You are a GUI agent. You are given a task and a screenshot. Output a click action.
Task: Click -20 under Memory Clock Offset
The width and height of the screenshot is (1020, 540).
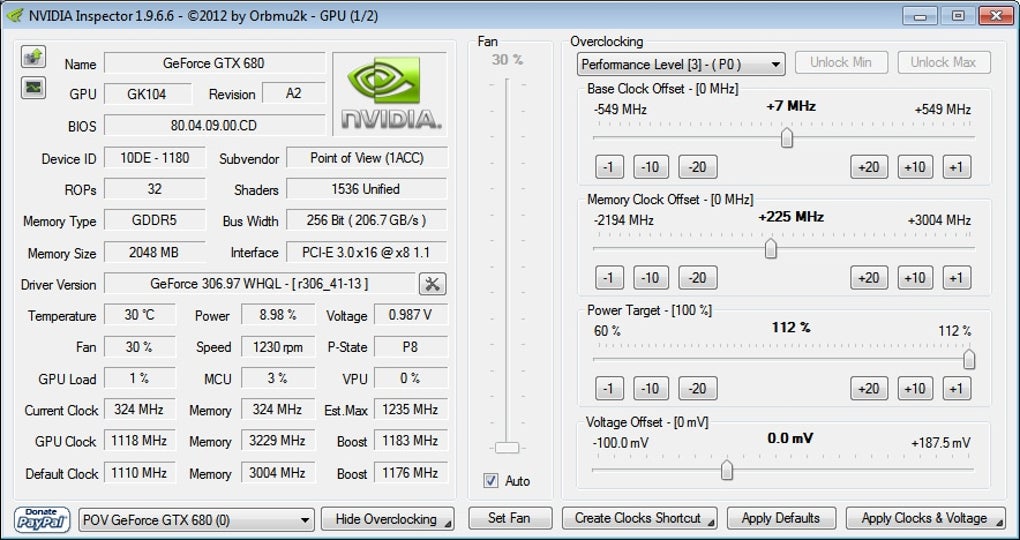[697, 278]
